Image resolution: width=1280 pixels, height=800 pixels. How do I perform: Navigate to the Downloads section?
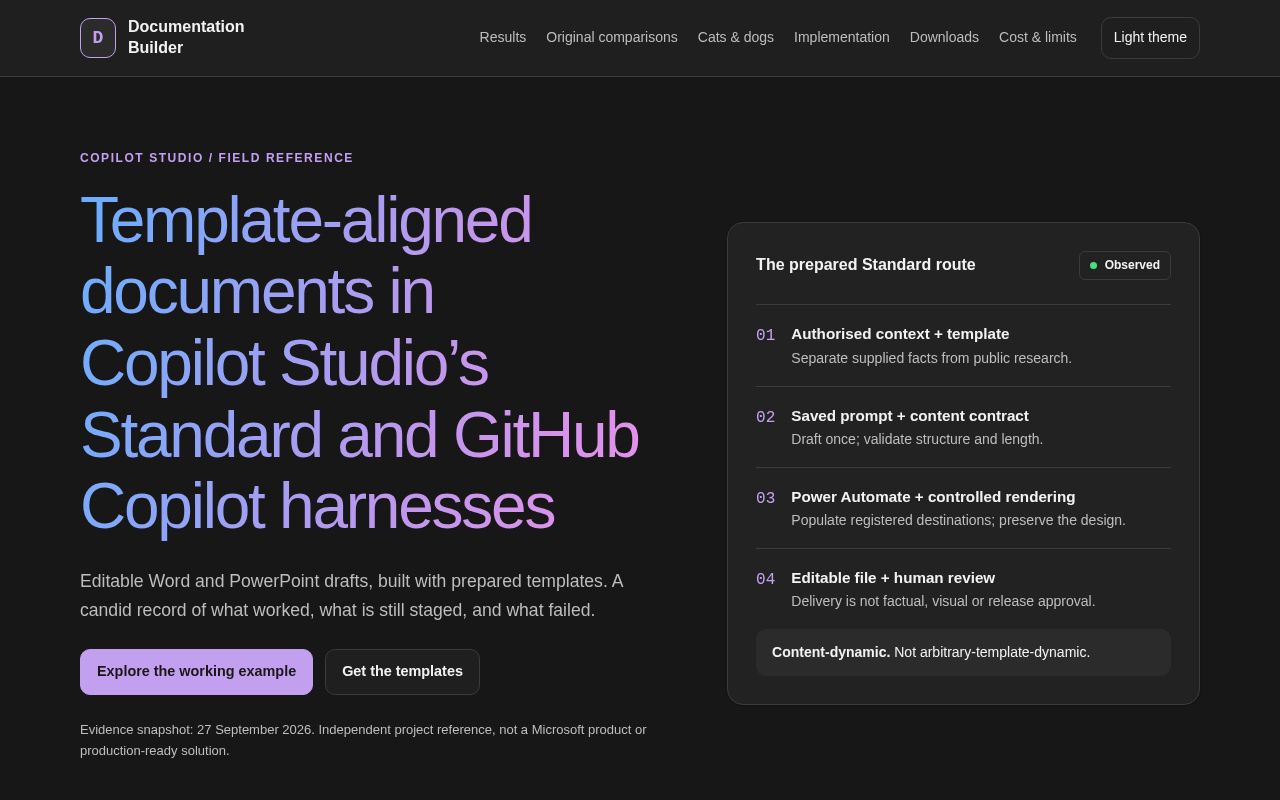point(944,37)
